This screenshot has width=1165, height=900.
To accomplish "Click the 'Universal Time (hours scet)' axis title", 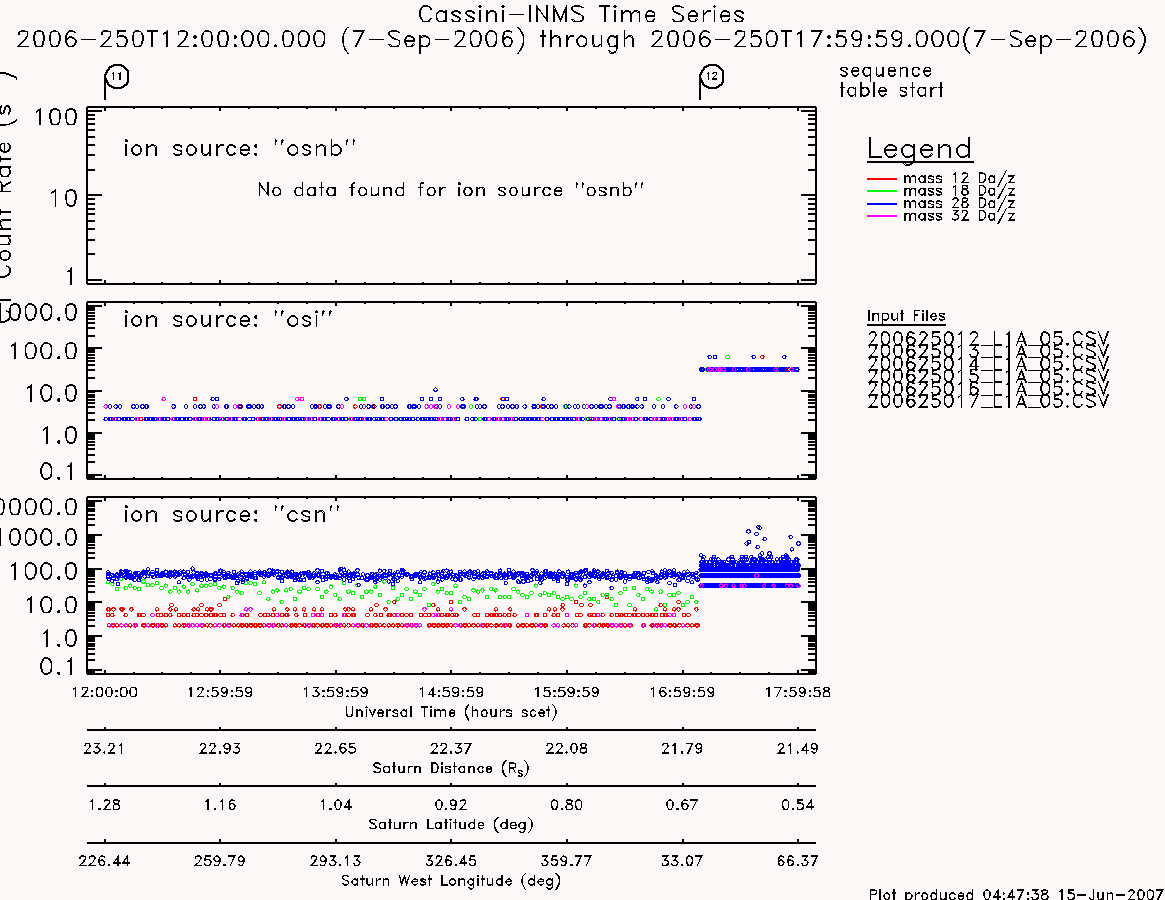I will (x=451, y=712).
